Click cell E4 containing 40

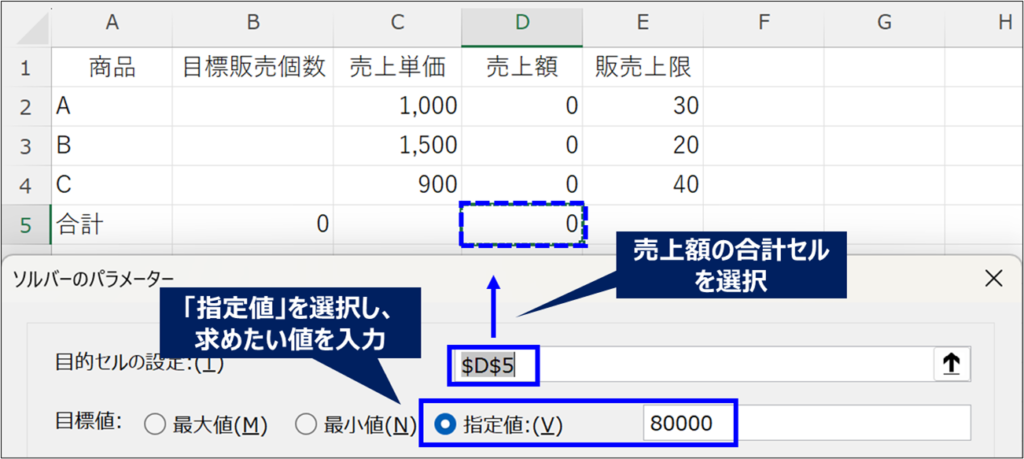643,184
